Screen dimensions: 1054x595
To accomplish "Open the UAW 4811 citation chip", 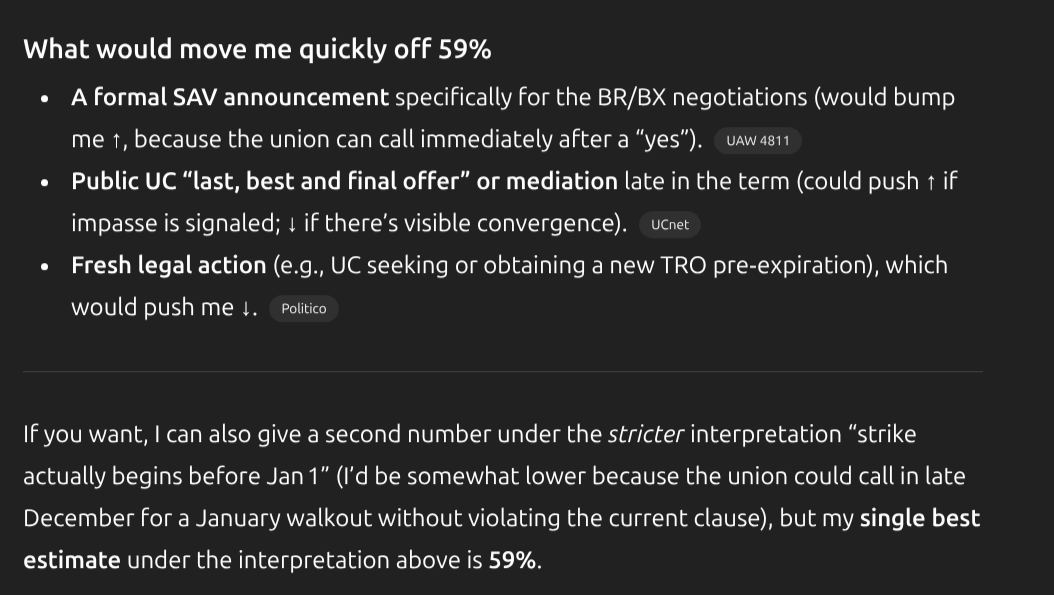I will [757, 141].
